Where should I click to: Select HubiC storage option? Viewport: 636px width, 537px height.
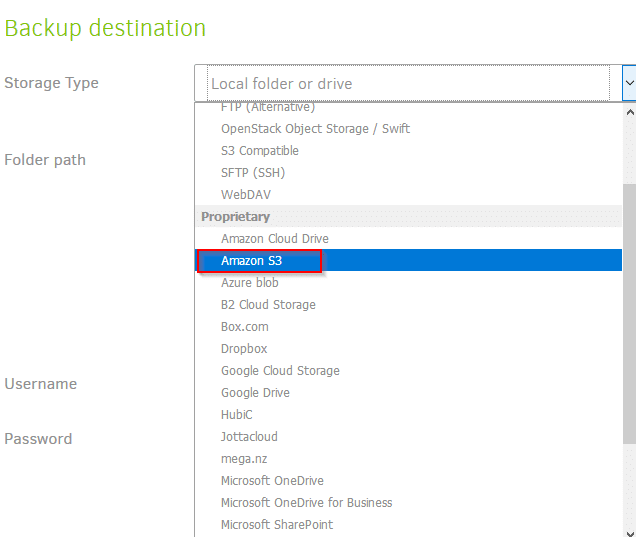point(409,415)
